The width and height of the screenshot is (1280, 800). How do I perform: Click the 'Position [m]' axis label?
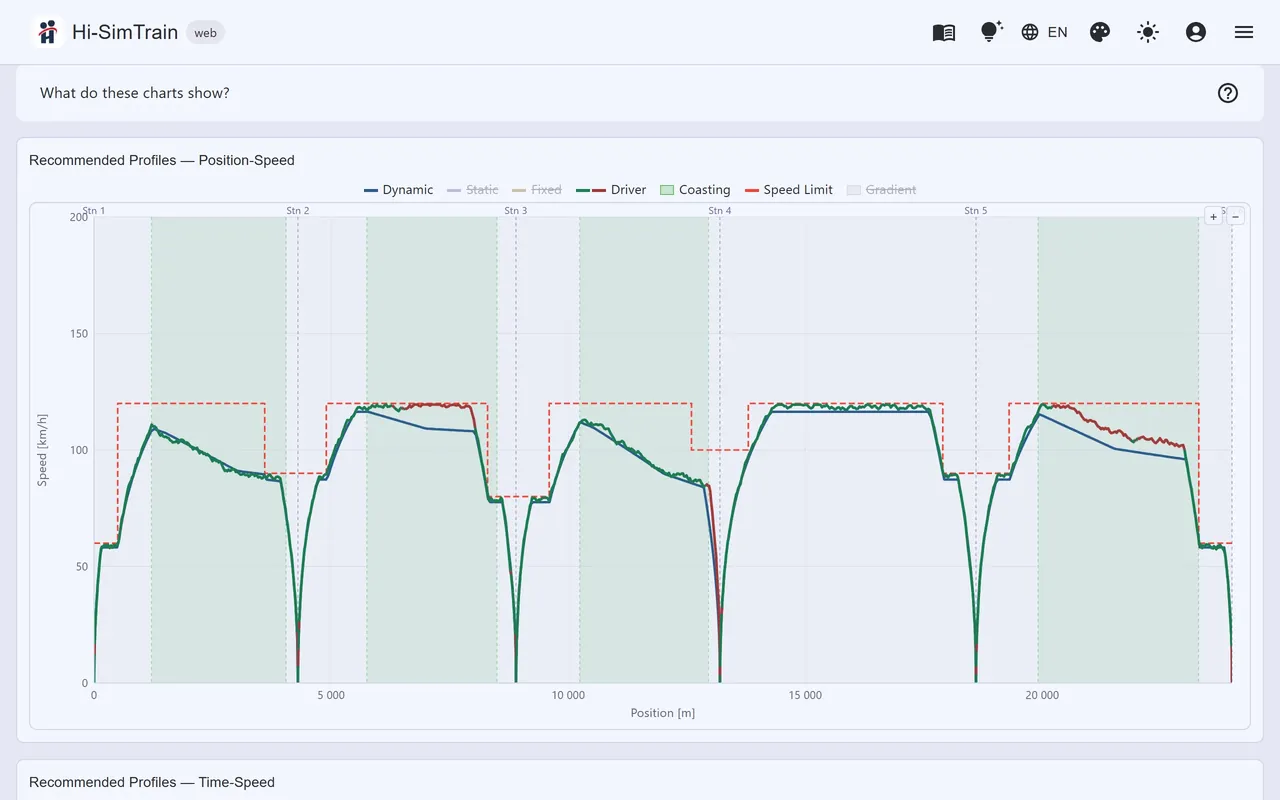(x=662, y=713)
